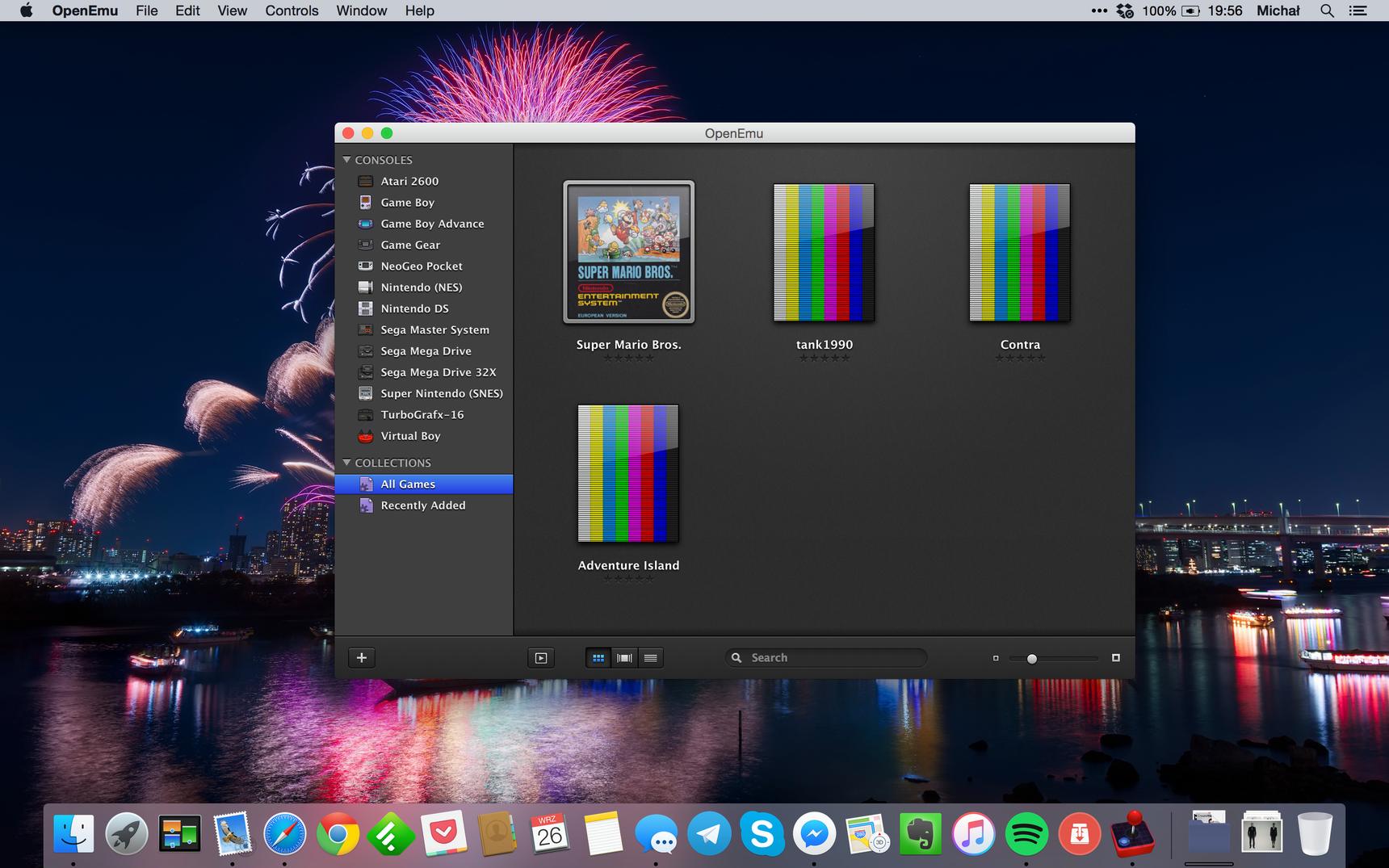This screenshot has width=1389, height=868.
Task: Switch to cover flow view
Action: (x=624, y=658)
